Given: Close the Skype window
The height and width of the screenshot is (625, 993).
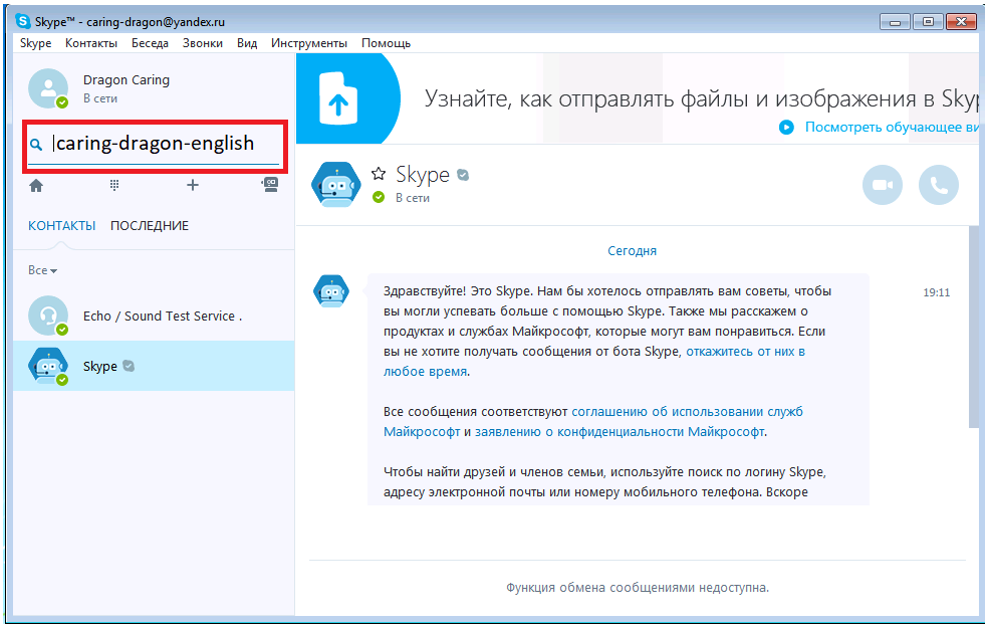Looking at the screenshot, I should pyautogui.click(x=961, y=22).
